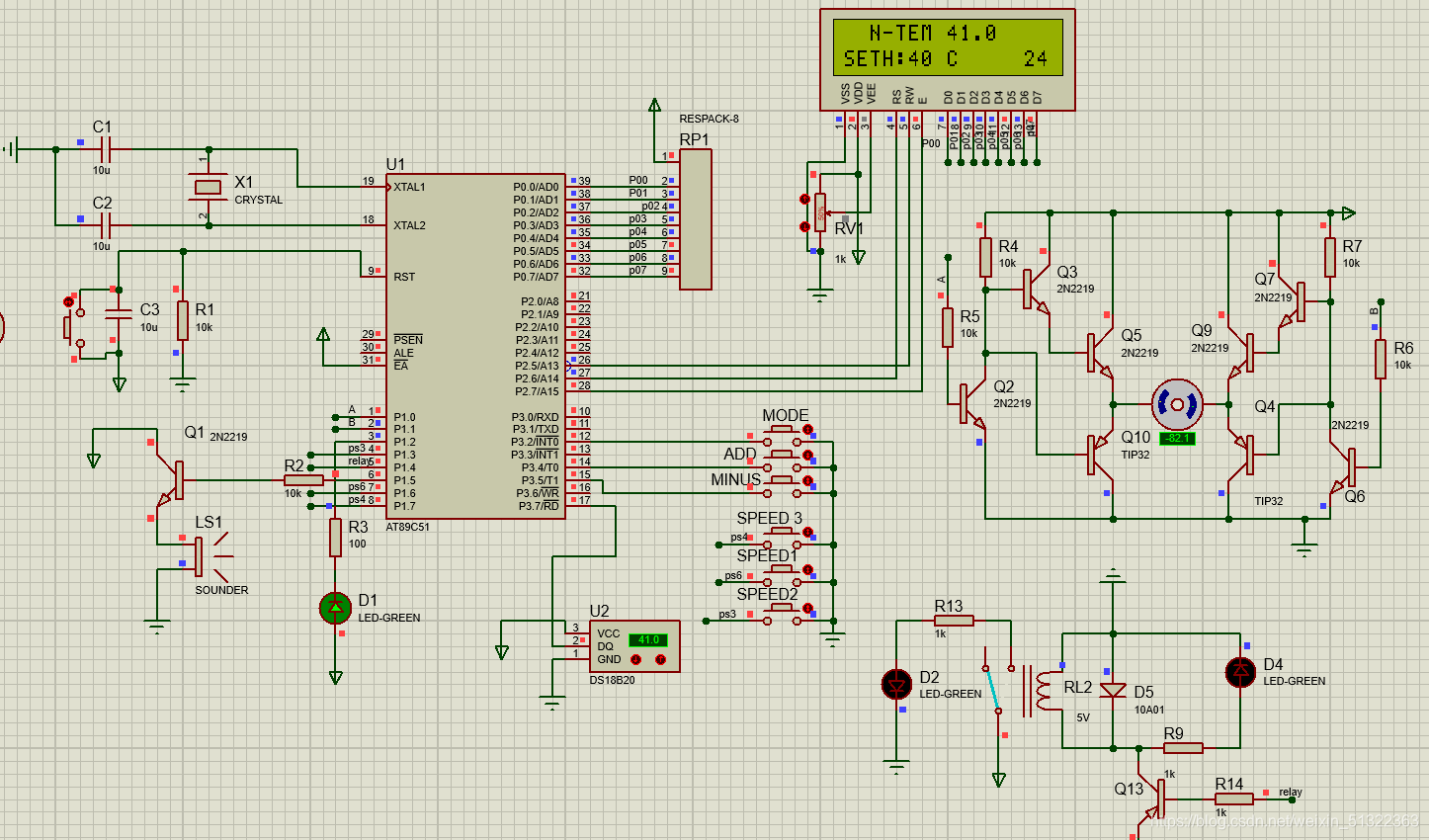Click the relay terminal label near R14

(x=1291, y=792)
